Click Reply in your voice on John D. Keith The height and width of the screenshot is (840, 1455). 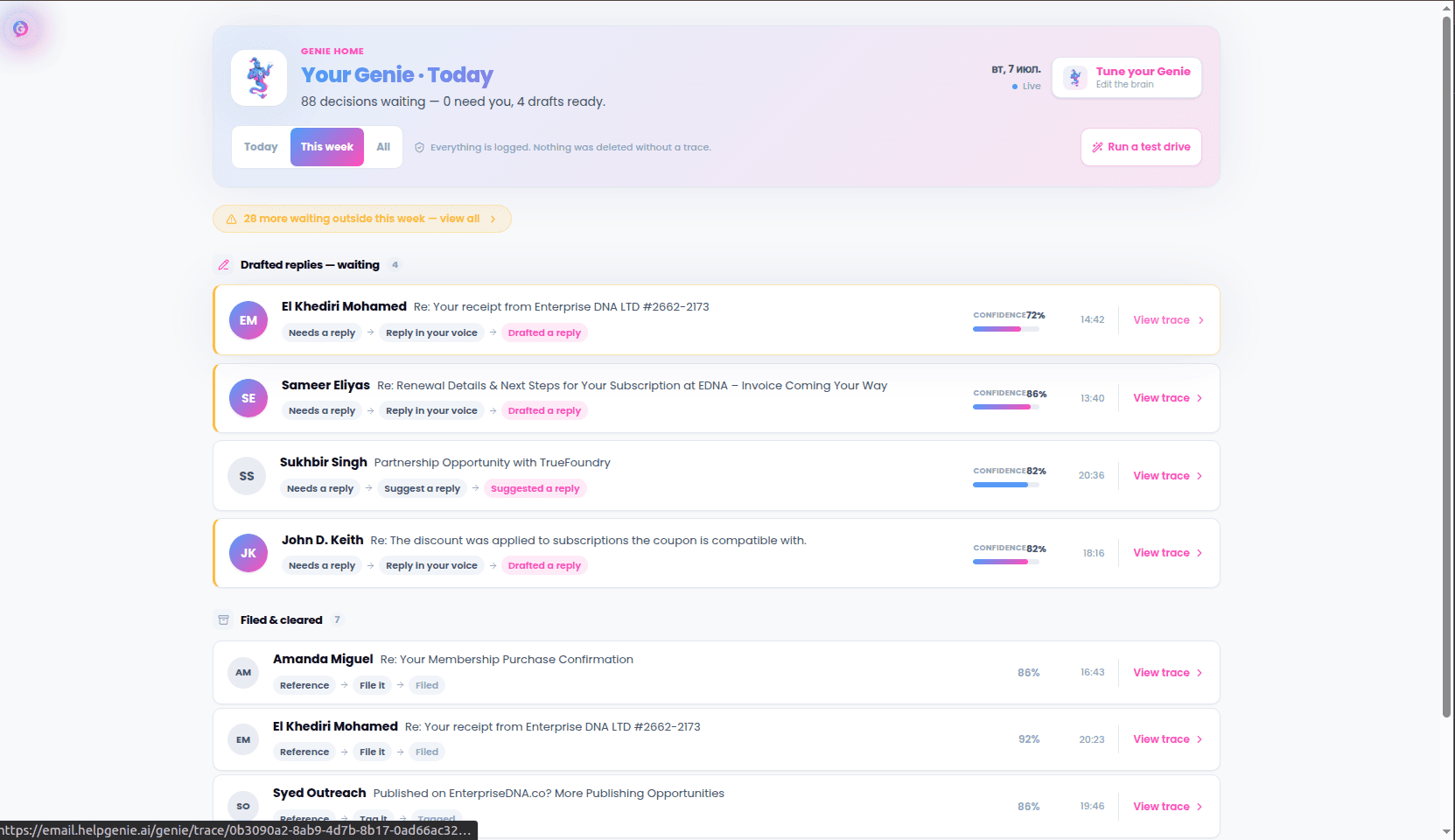(x=431, y=566)
